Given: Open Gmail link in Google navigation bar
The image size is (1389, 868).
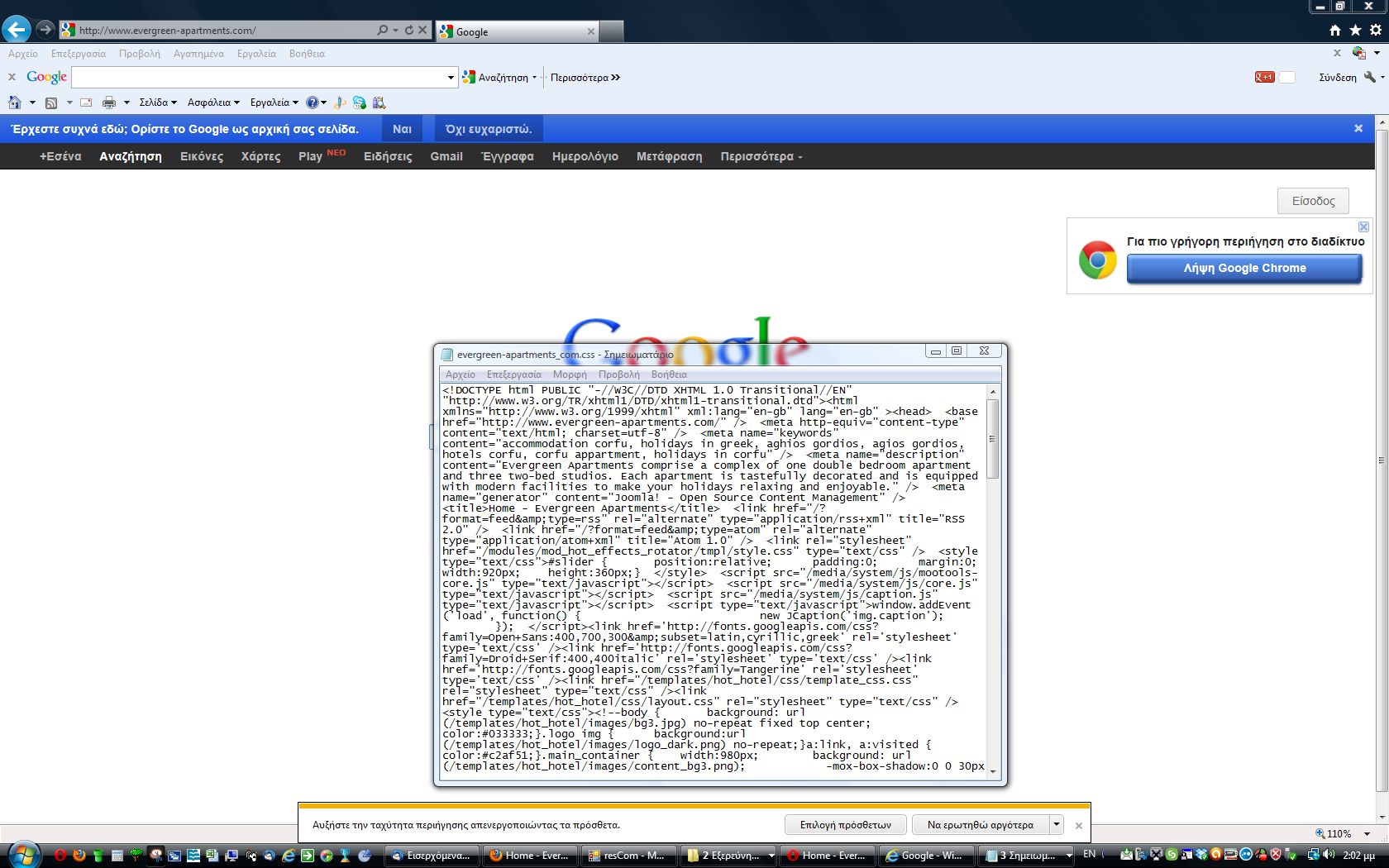Looking at the screenshot, I should [446, 156].
